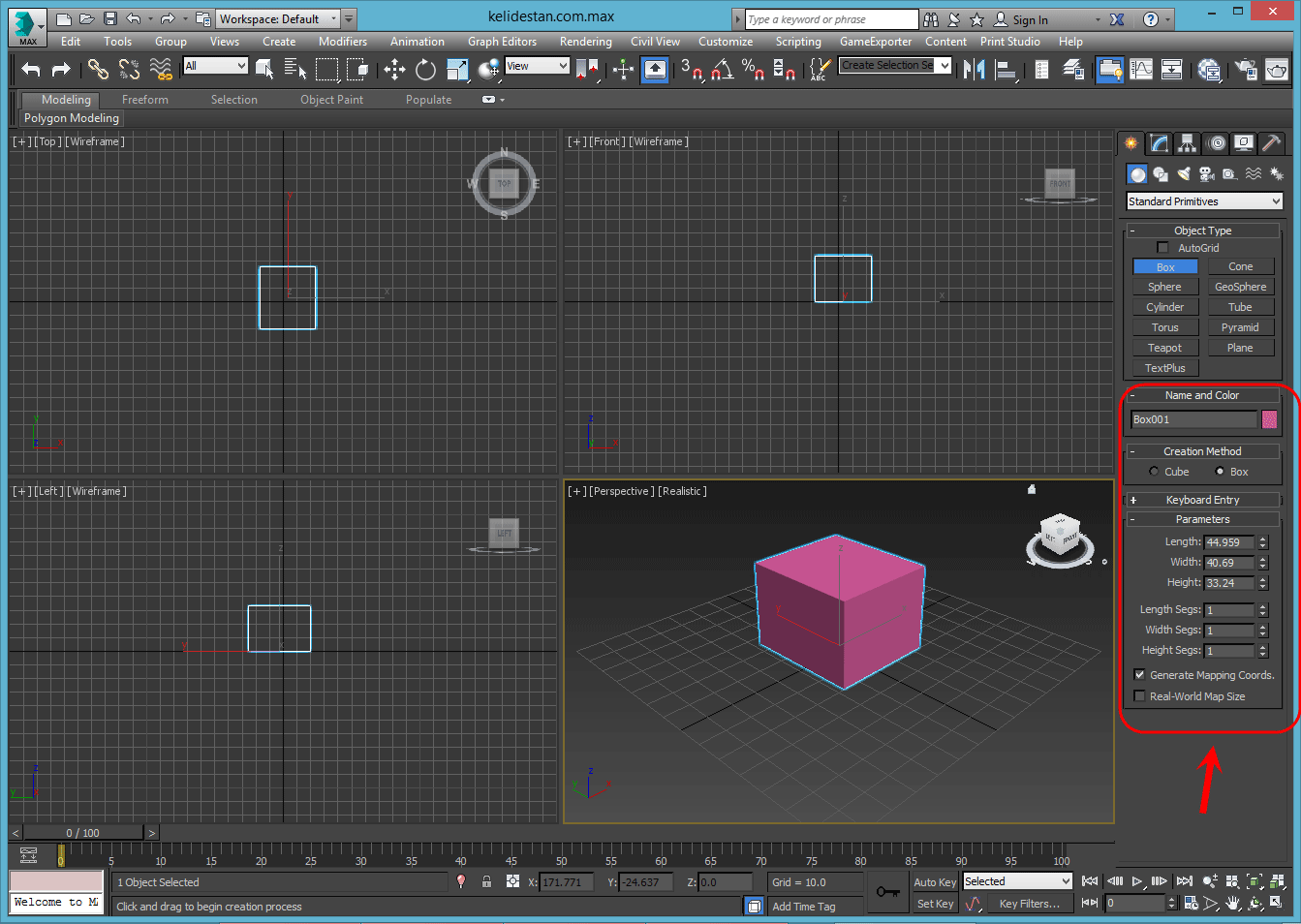Open the Display command panel tab
Image resolution: width=1301 pixels, height=924 pixels.
(x=1244, y=143)
